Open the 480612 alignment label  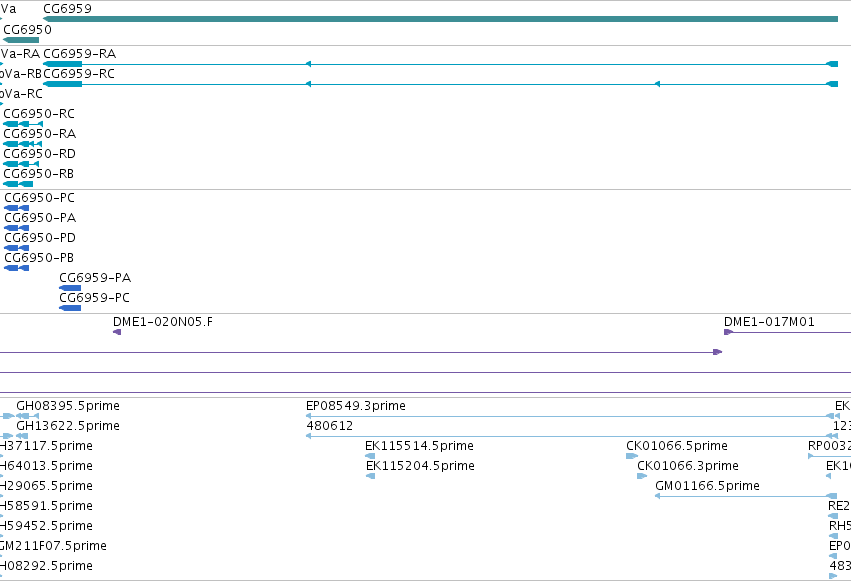tap(329, 425)
